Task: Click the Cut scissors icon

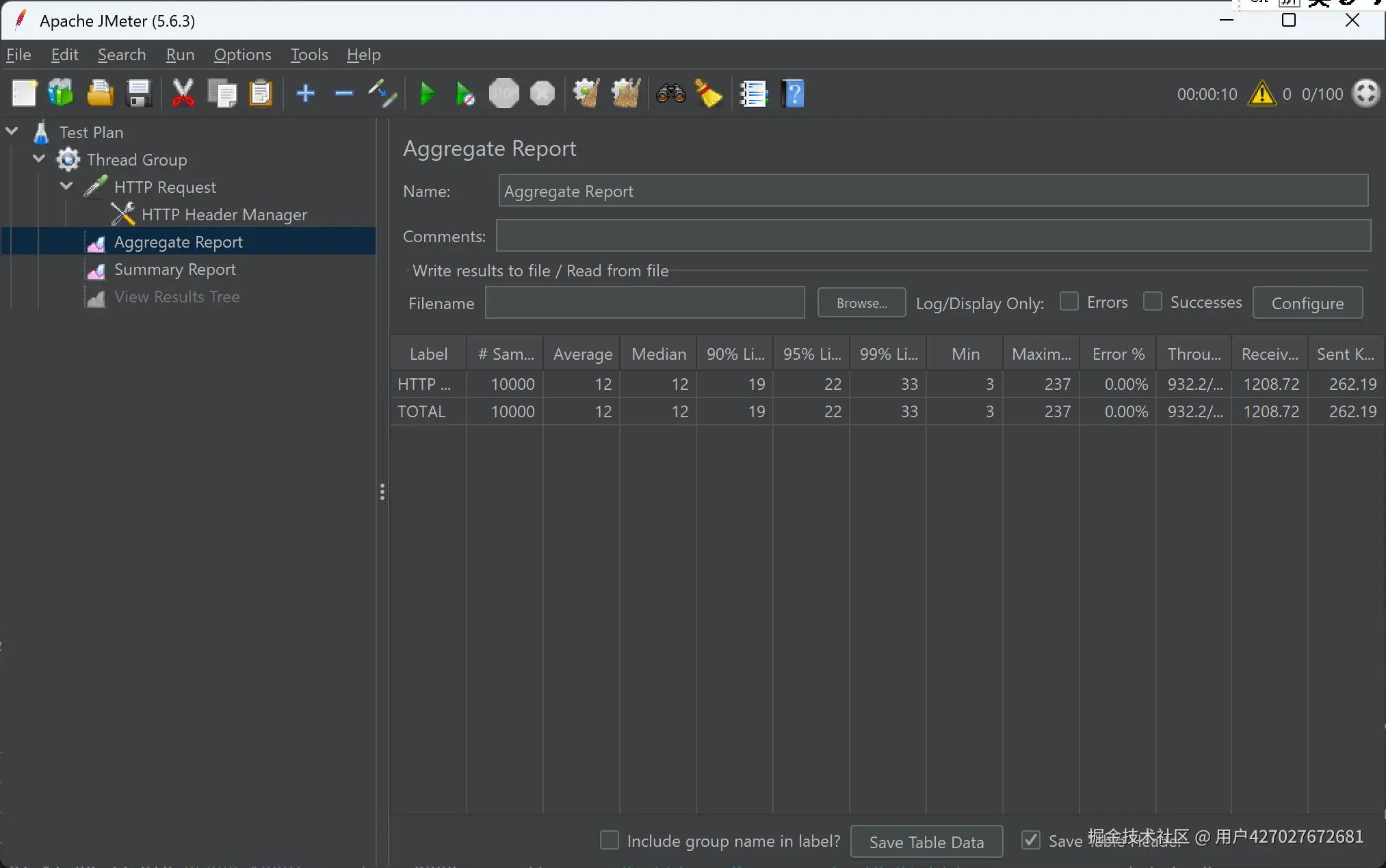Action: tap(183, 94)
